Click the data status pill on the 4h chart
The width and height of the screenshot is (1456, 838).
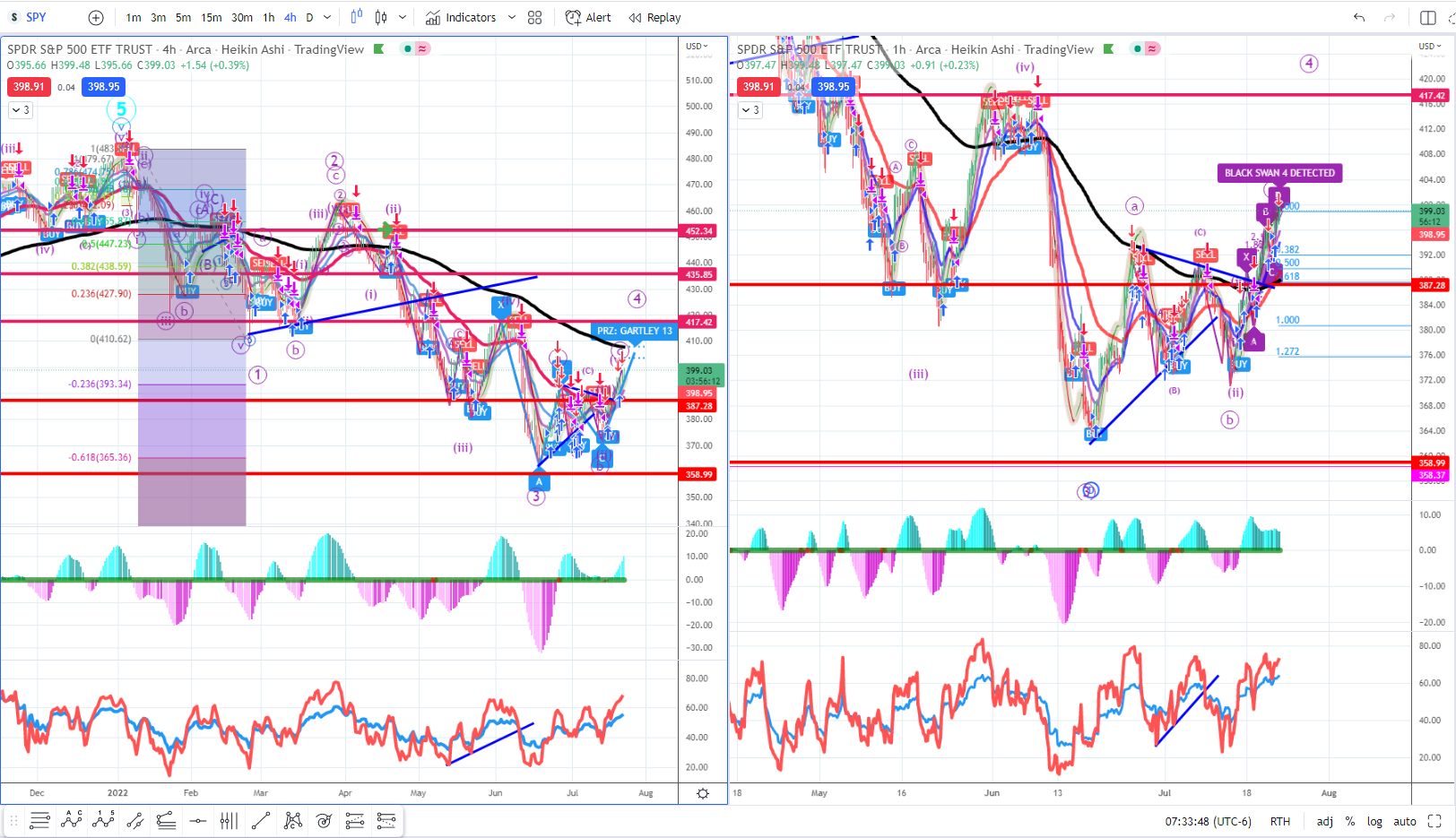point(415,49)
